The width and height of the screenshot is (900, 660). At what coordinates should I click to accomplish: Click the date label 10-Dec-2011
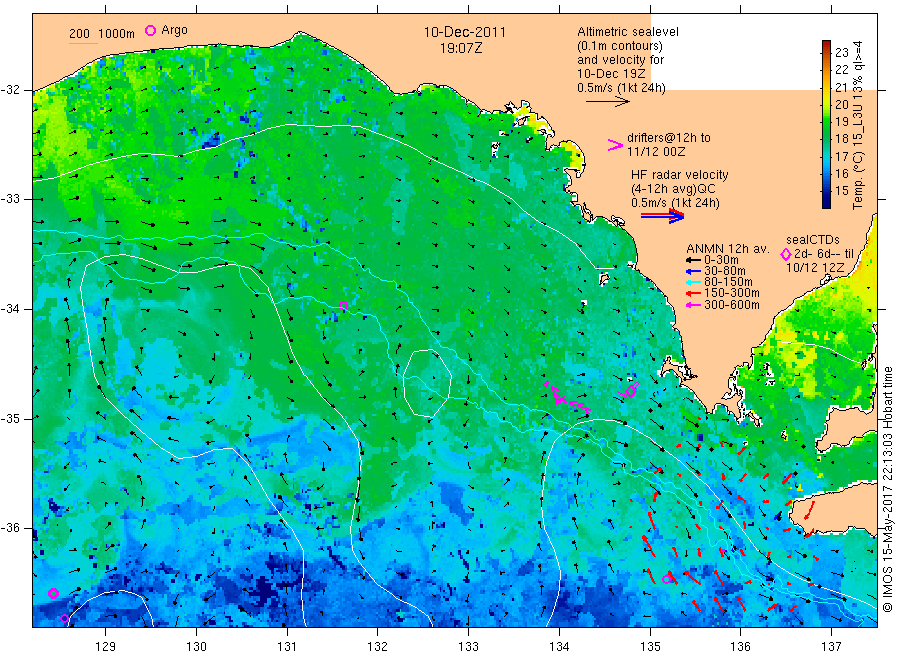(x=464, y=32)
